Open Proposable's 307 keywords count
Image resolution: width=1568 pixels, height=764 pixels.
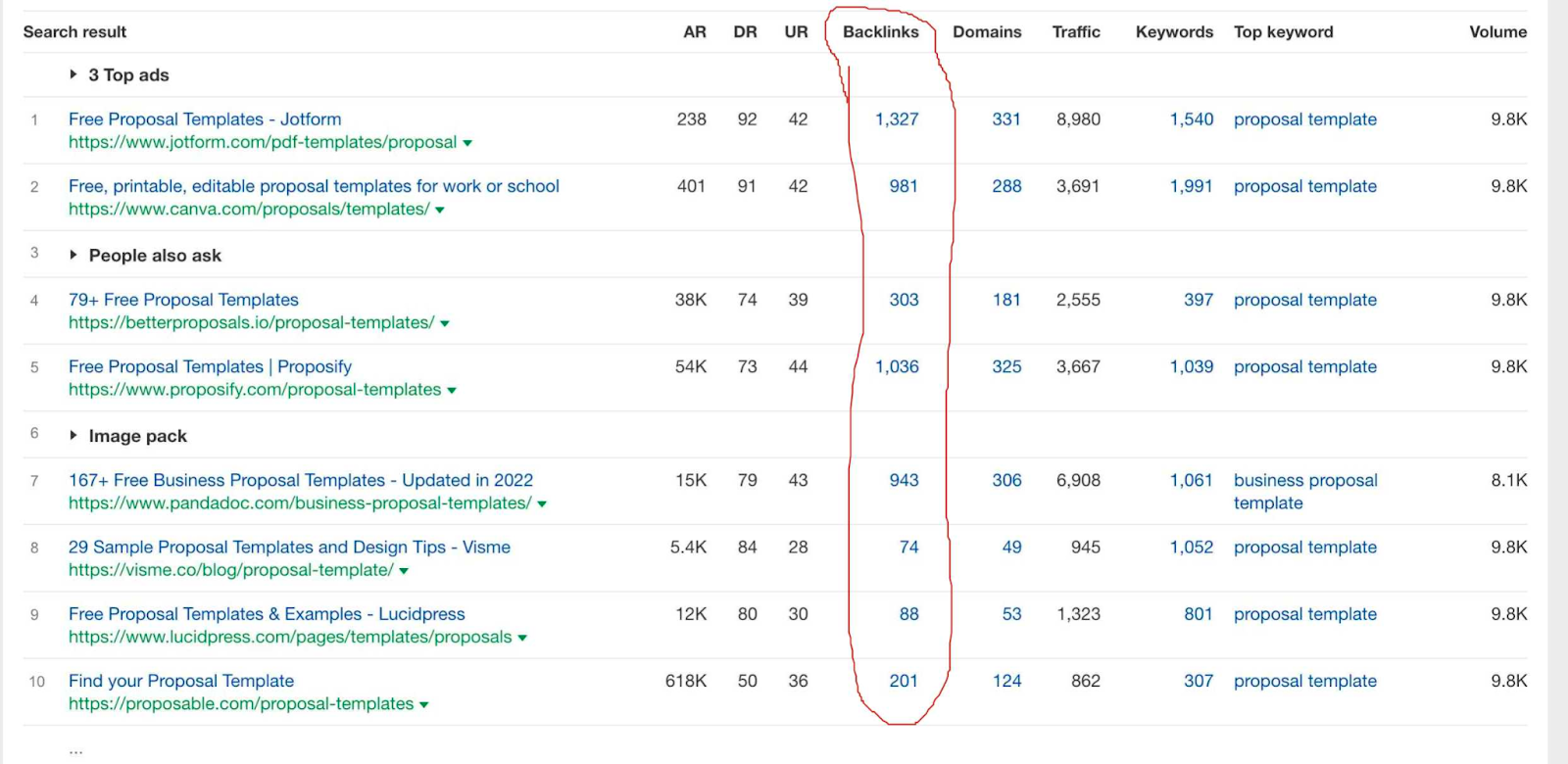point(1199,680)
